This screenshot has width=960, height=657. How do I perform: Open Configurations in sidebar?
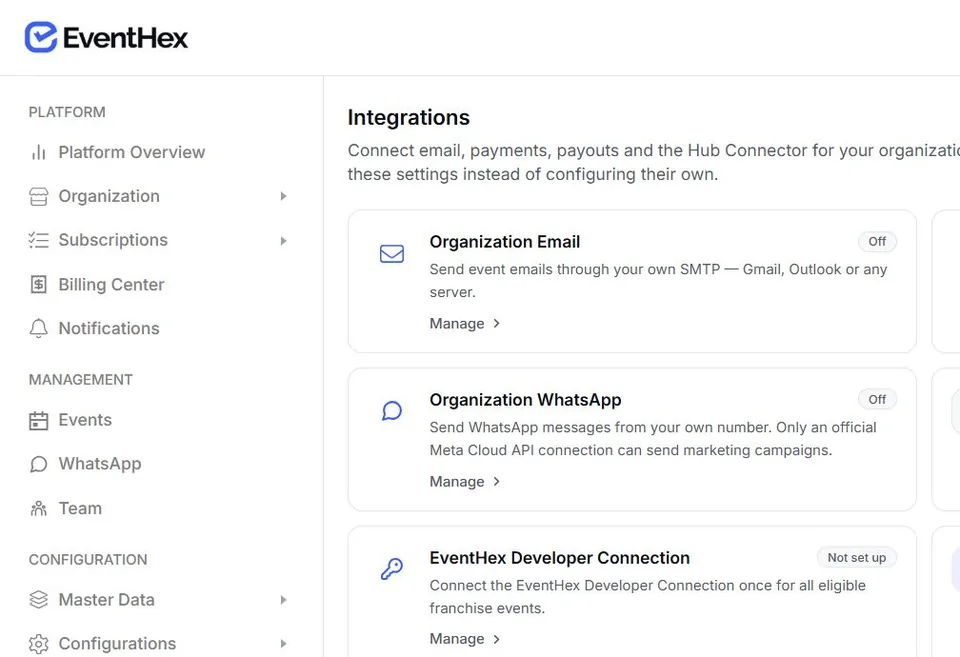[x=117, y=644]
